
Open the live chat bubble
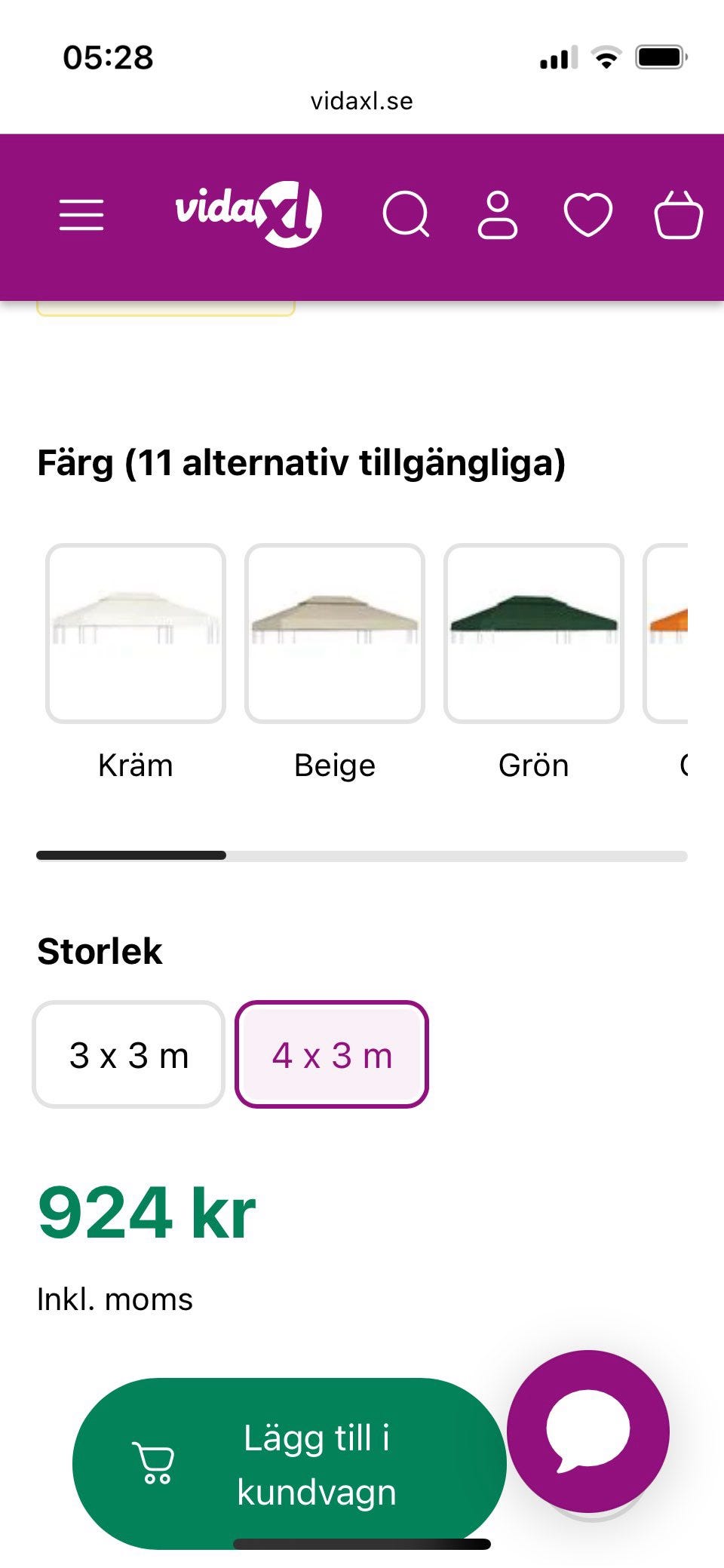588,1431
